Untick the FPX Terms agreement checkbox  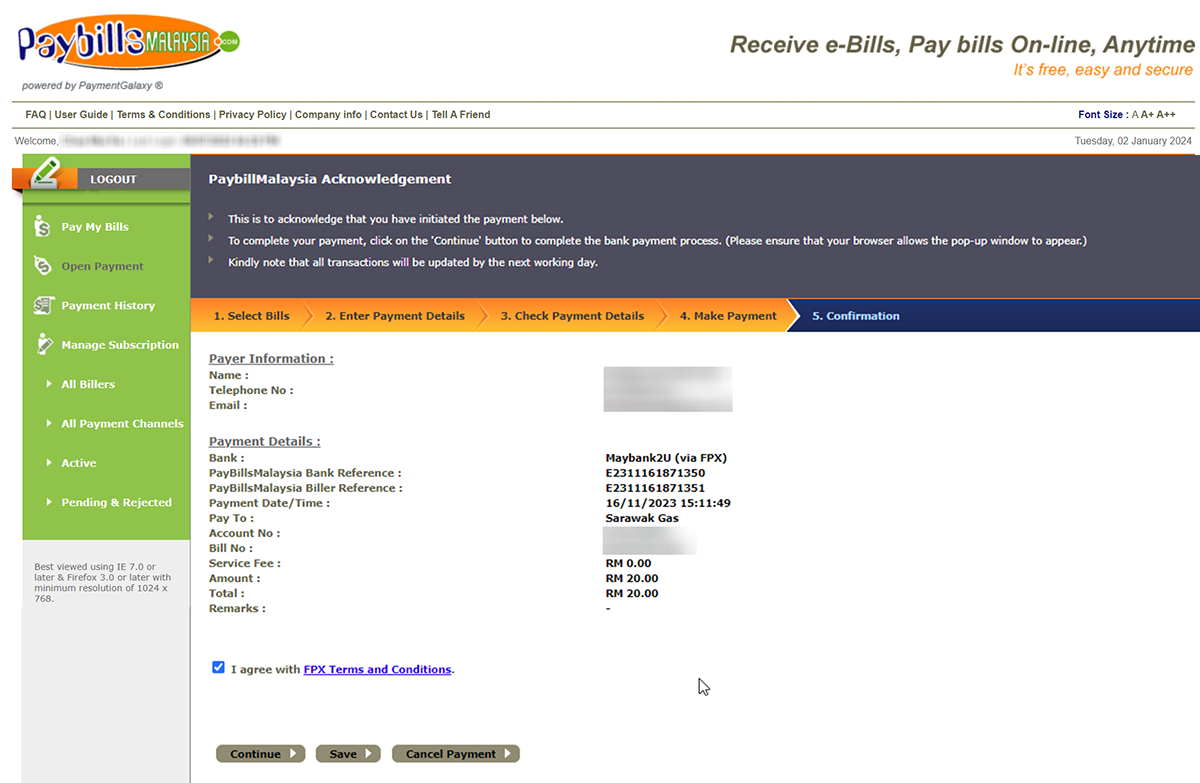pos(218,667)
